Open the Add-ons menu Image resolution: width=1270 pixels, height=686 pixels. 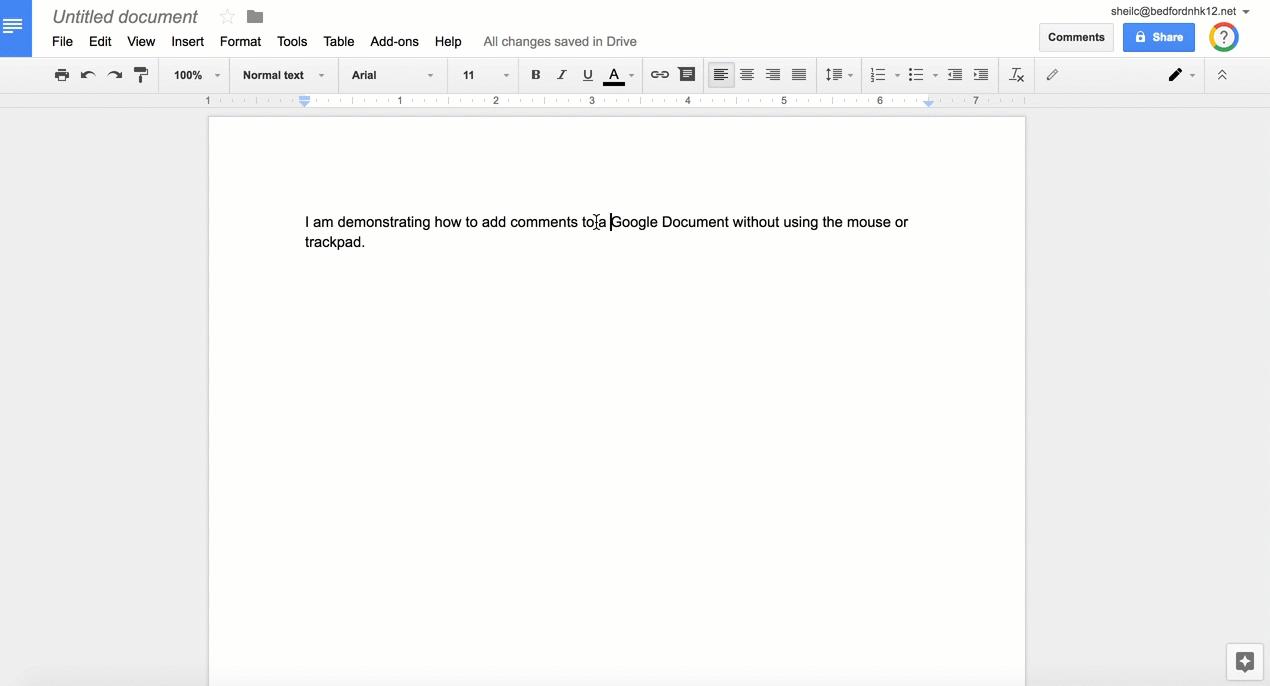394,41
